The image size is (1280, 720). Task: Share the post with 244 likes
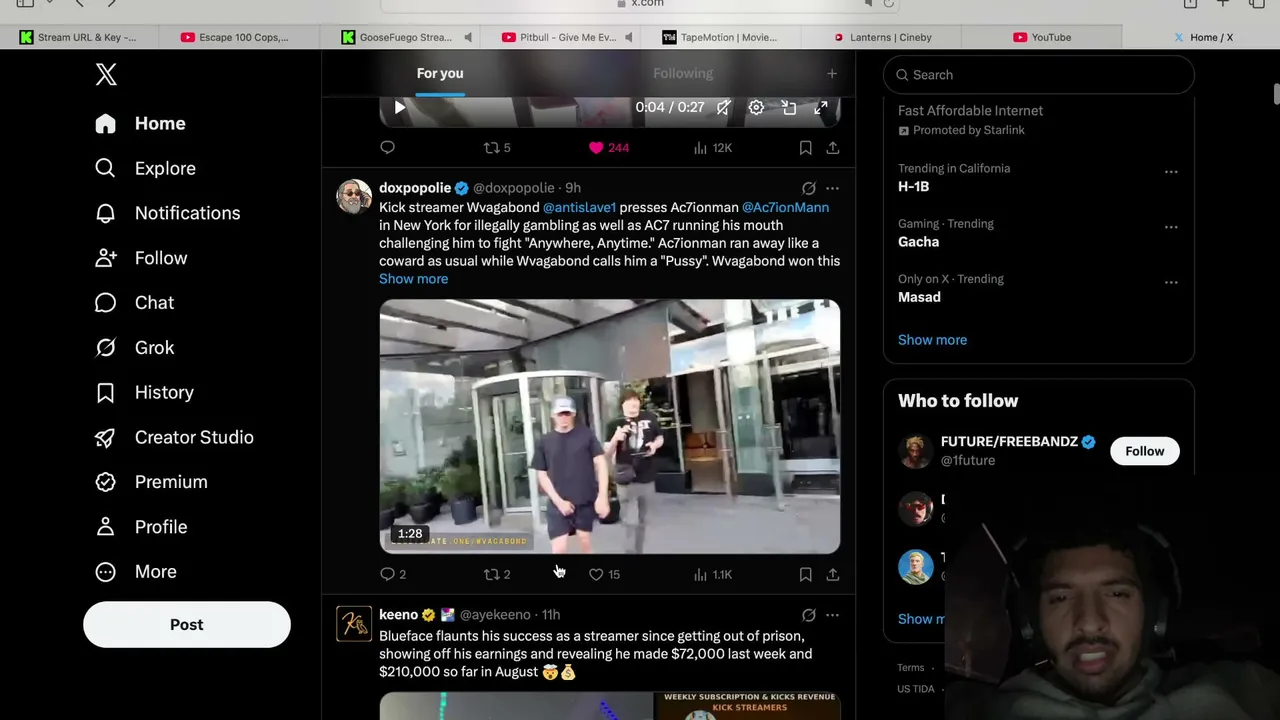pyautogui.click(x=832, y=148)
